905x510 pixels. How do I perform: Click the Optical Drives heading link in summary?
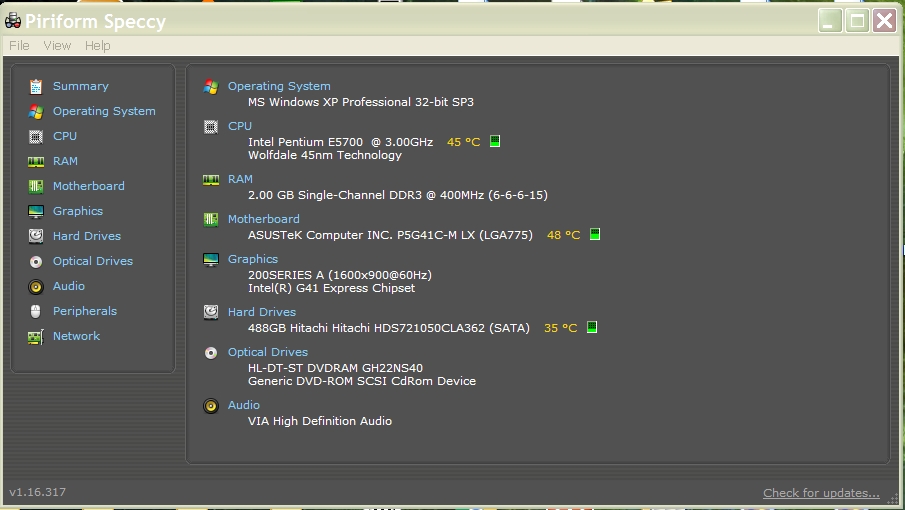pyautogui.click(x=268, y=352)
